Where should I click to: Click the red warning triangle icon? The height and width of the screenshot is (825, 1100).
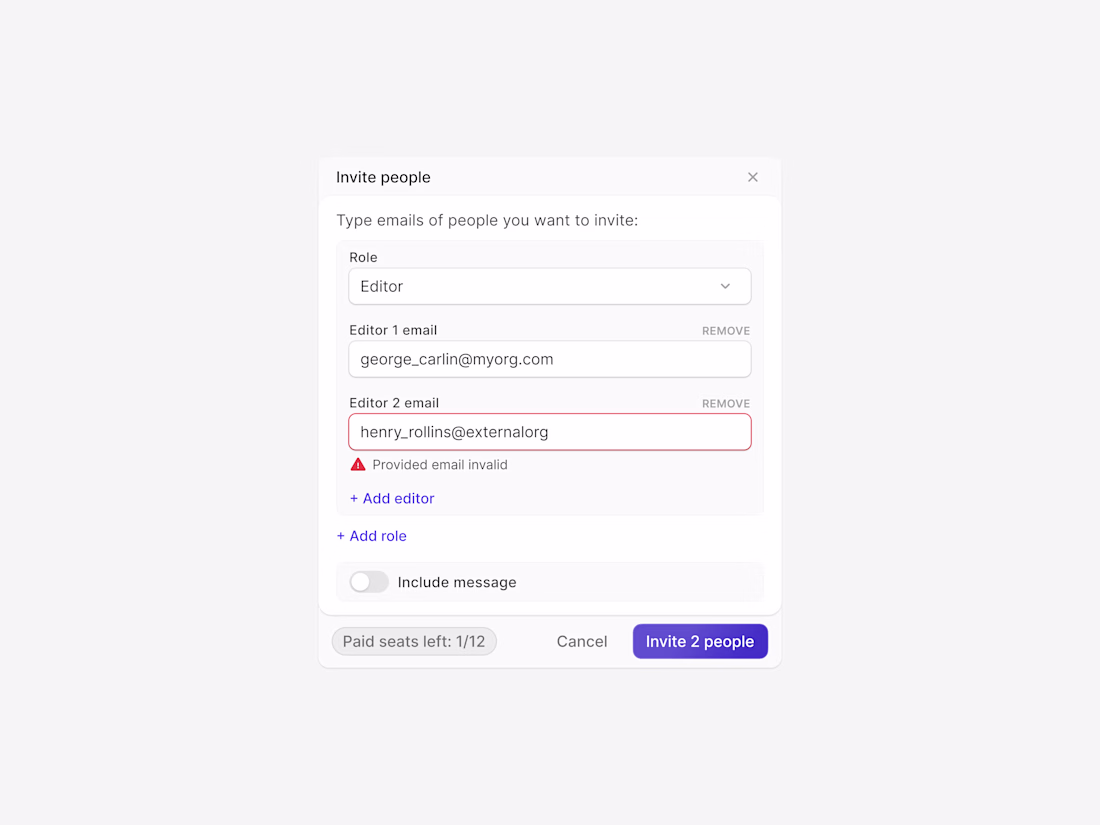point(358,464)
